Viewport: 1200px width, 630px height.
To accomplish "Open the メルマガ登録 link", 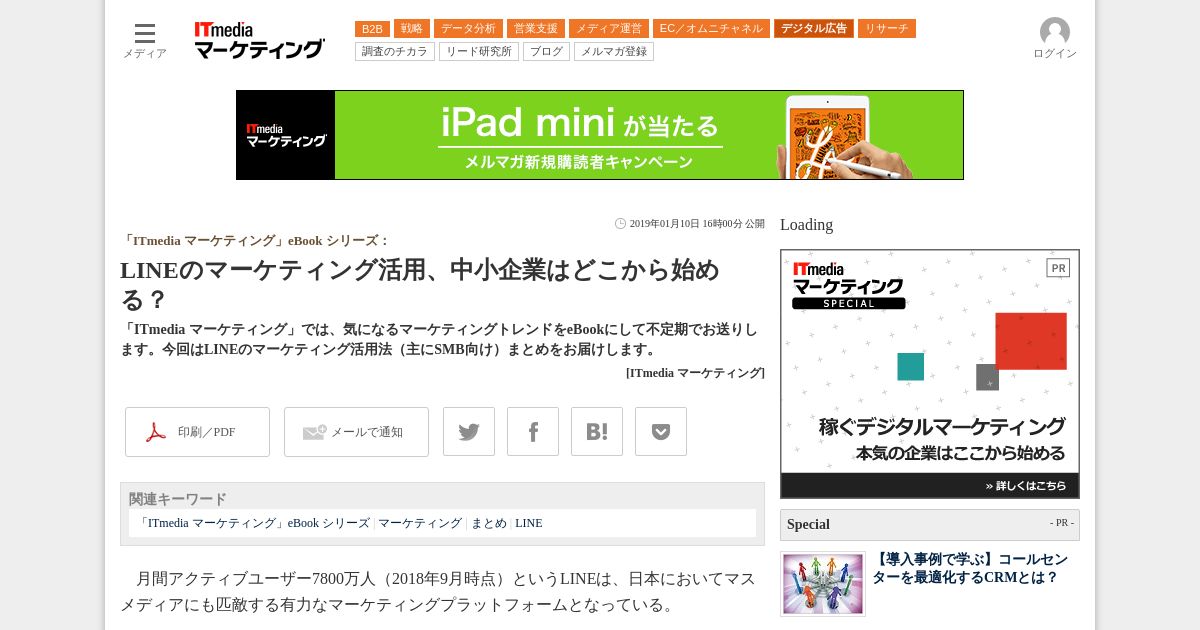I will [x=614, y=52].
